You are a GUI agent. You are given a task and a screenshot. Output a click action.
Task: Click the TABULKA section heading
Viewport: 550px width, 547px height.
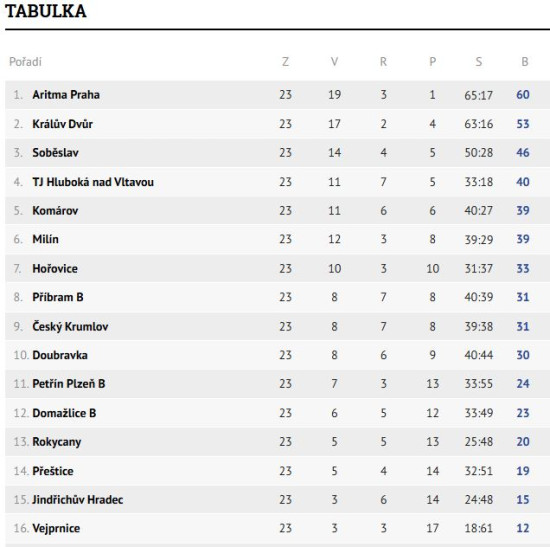[x=46, y=11]
